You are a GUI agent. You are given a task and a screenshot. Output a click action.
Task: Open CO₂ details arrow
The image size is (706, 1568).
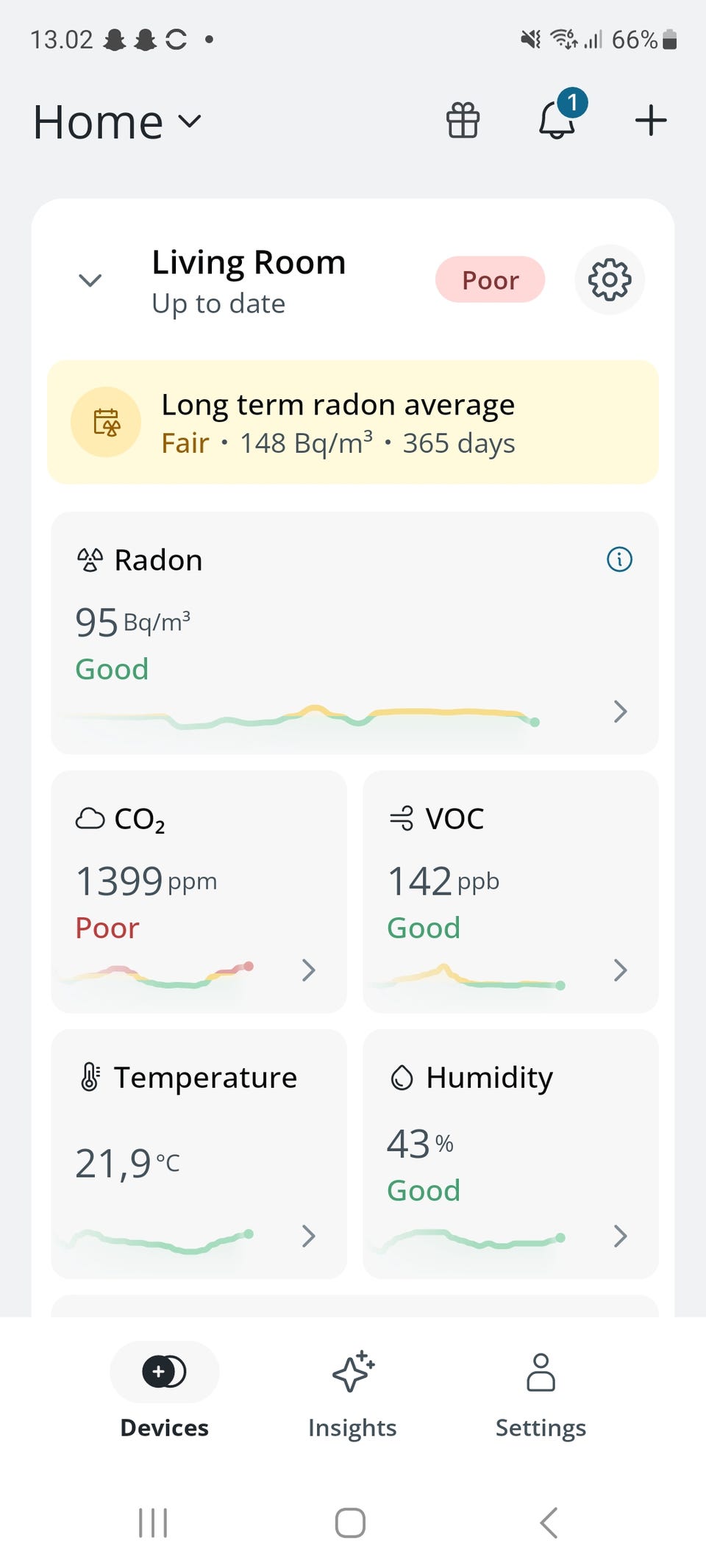pyautogui.click(x=309, y=970)
